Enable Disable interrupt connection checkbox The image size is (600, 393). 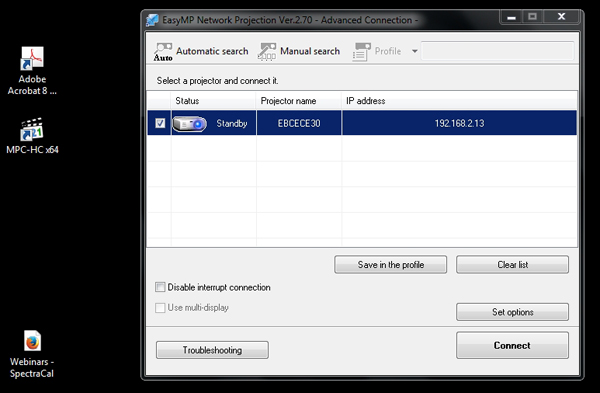pyautogui.click(x=160, y=287)
